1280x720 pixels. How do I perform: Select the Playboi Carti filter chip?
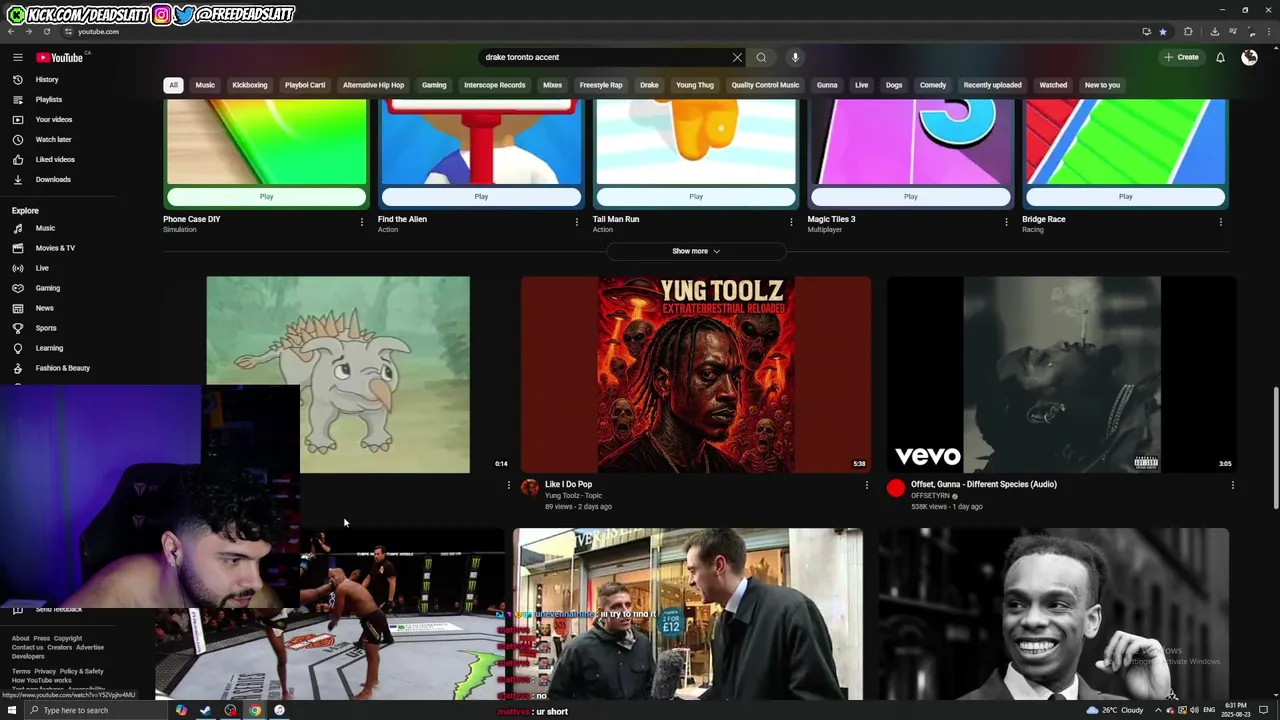[x=305, y=85]
